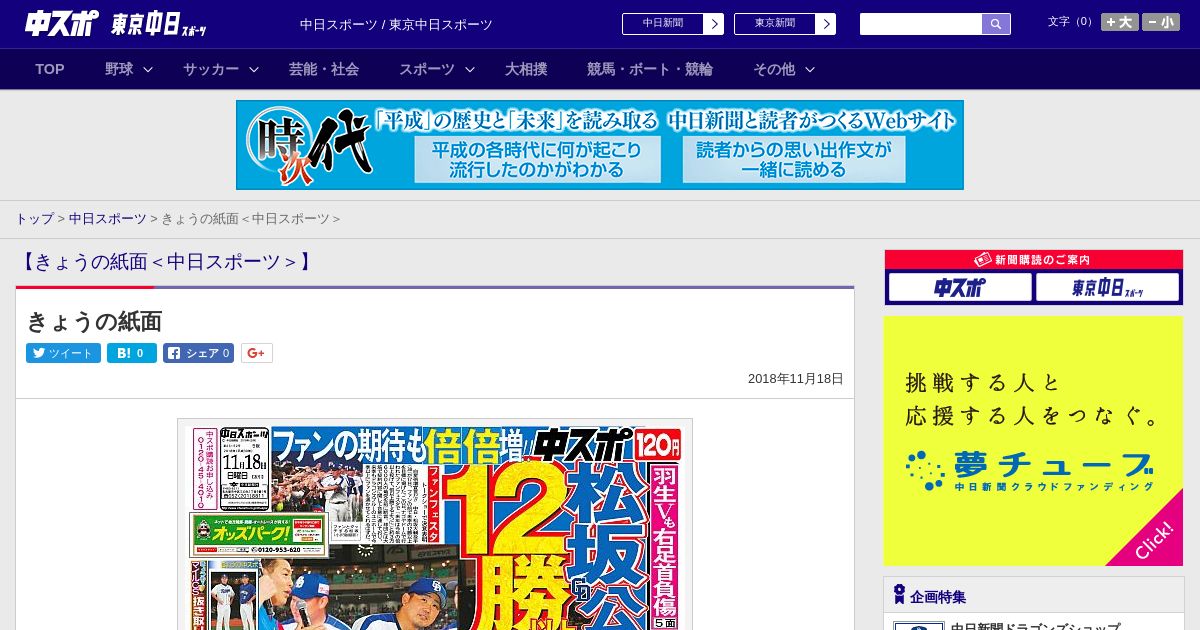Click the 中スポ logo in header

click(62, 23)
